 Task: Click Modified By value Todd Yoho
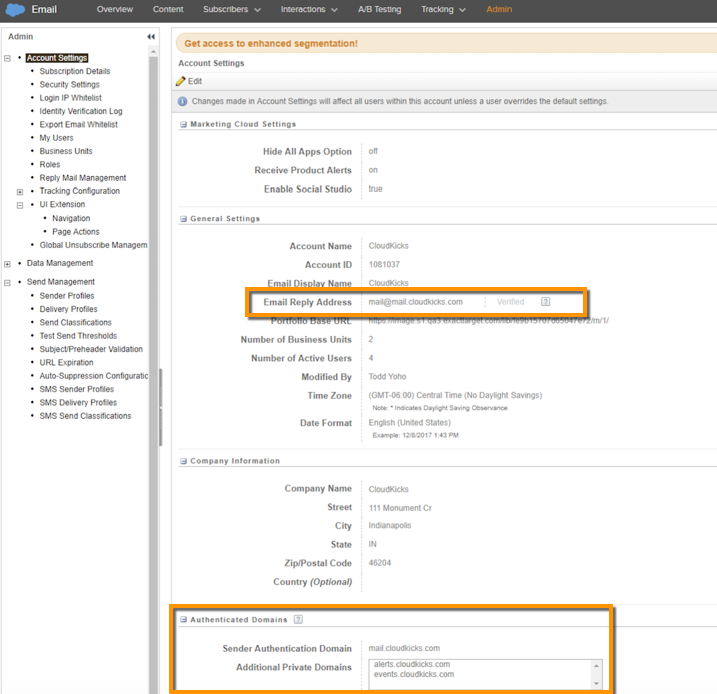point(387,376)
